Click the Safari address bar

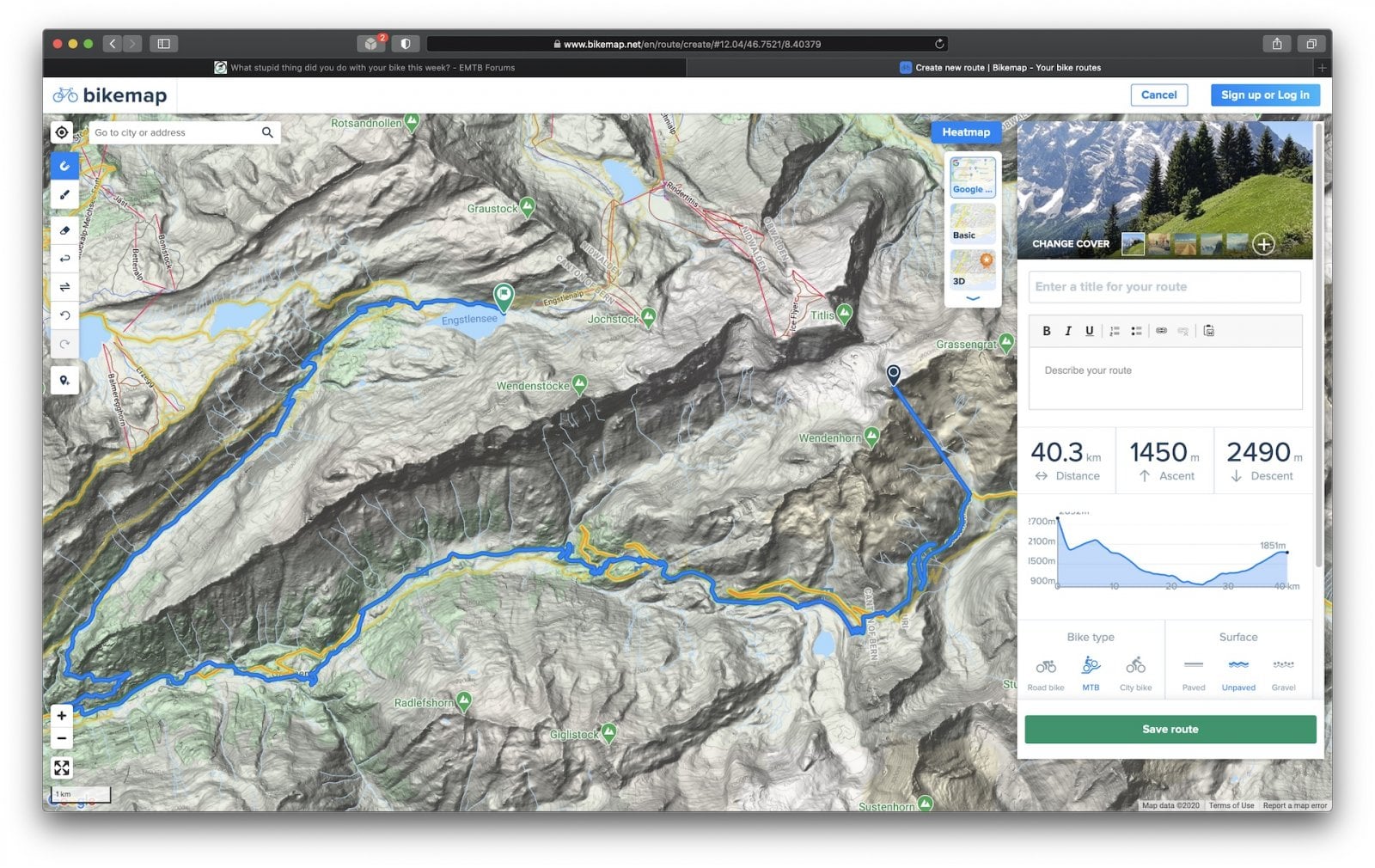tap(687, 44)
